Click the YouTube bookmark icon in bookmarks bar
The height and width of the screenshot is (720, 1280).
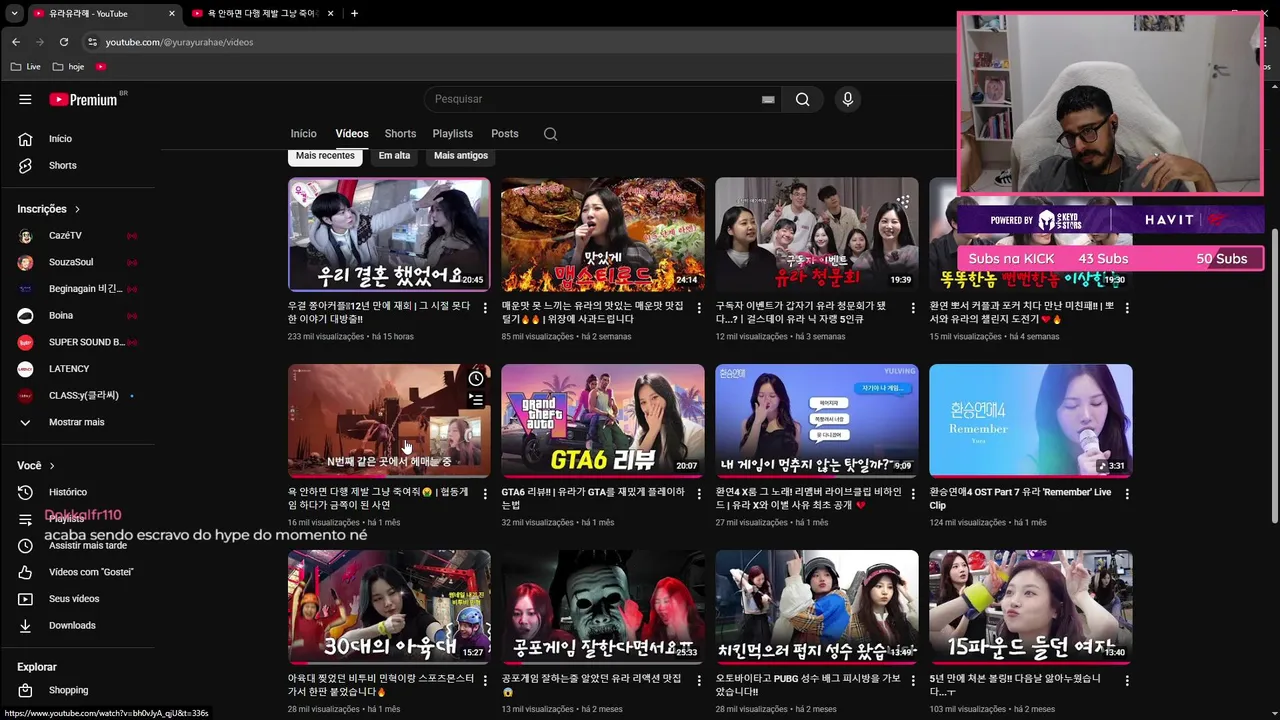101,67
